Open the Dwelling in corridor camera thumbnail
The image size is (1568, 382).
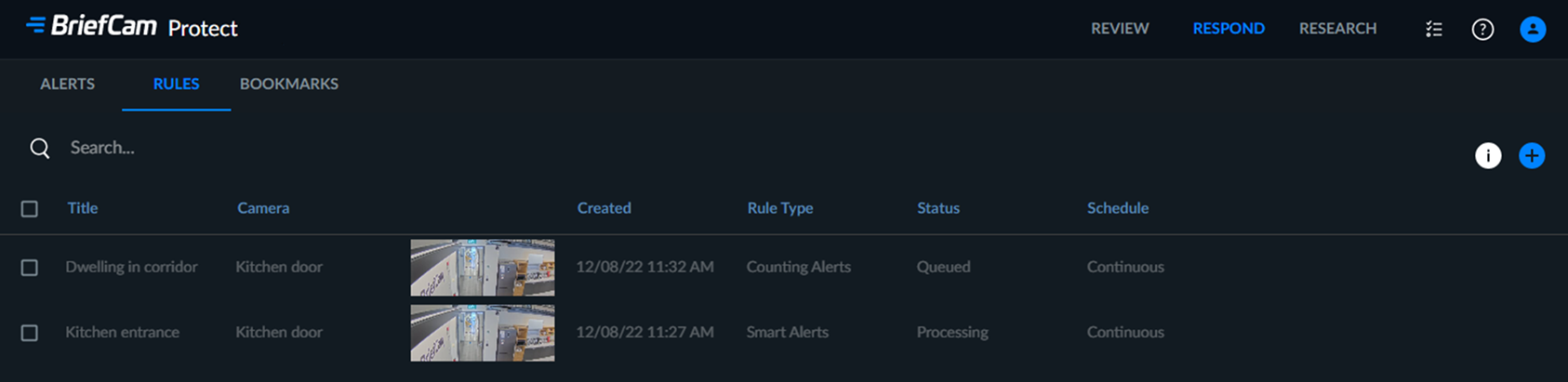tap(483, 268)
